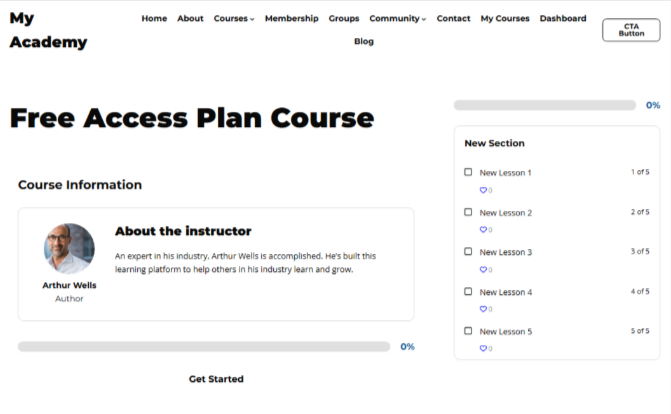Click the My Academy site logo
Screen dimensions: 671x414
click(48, 30)
